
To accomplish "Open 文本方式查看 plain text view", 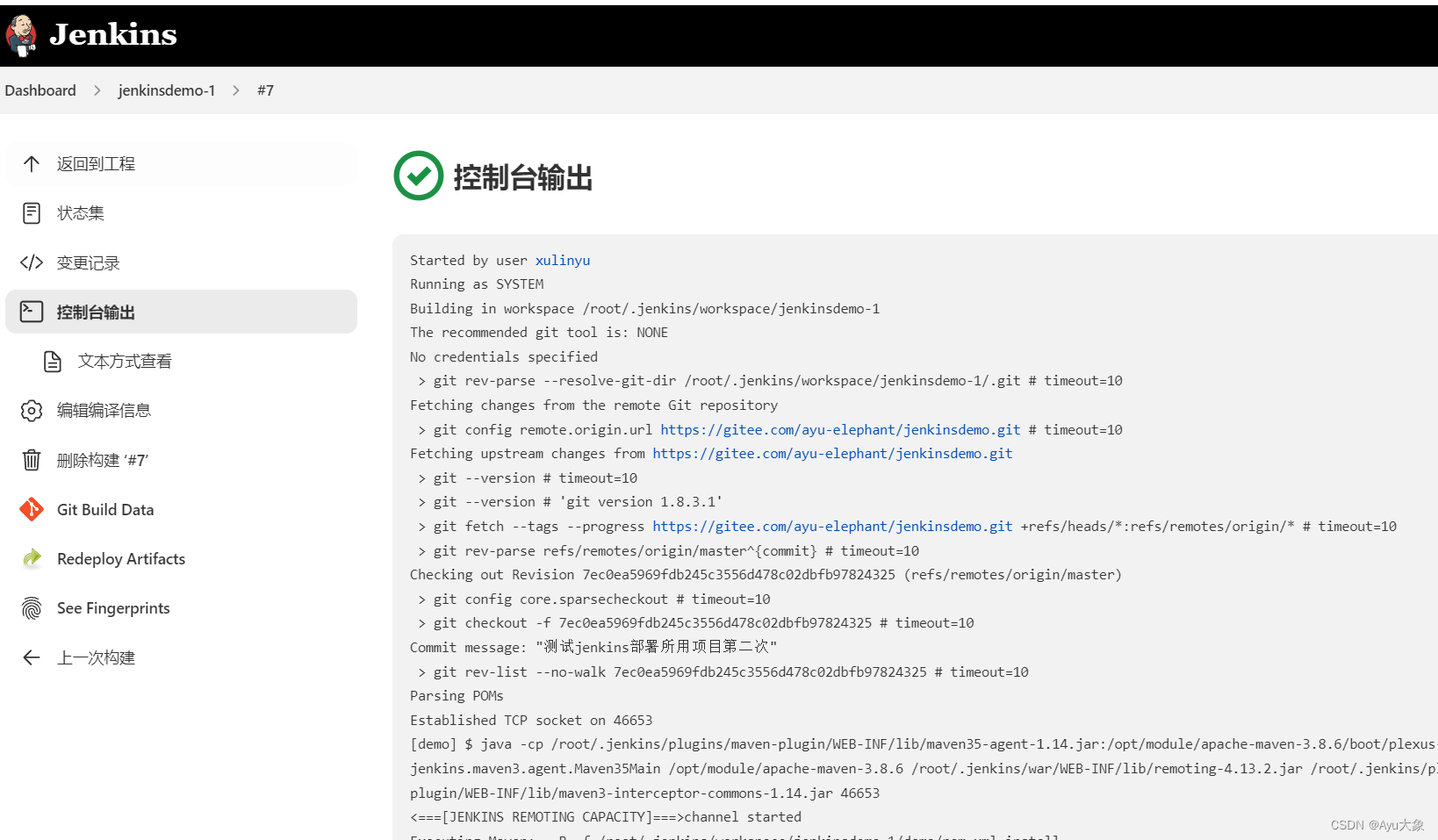I will (x=125, y=362).
